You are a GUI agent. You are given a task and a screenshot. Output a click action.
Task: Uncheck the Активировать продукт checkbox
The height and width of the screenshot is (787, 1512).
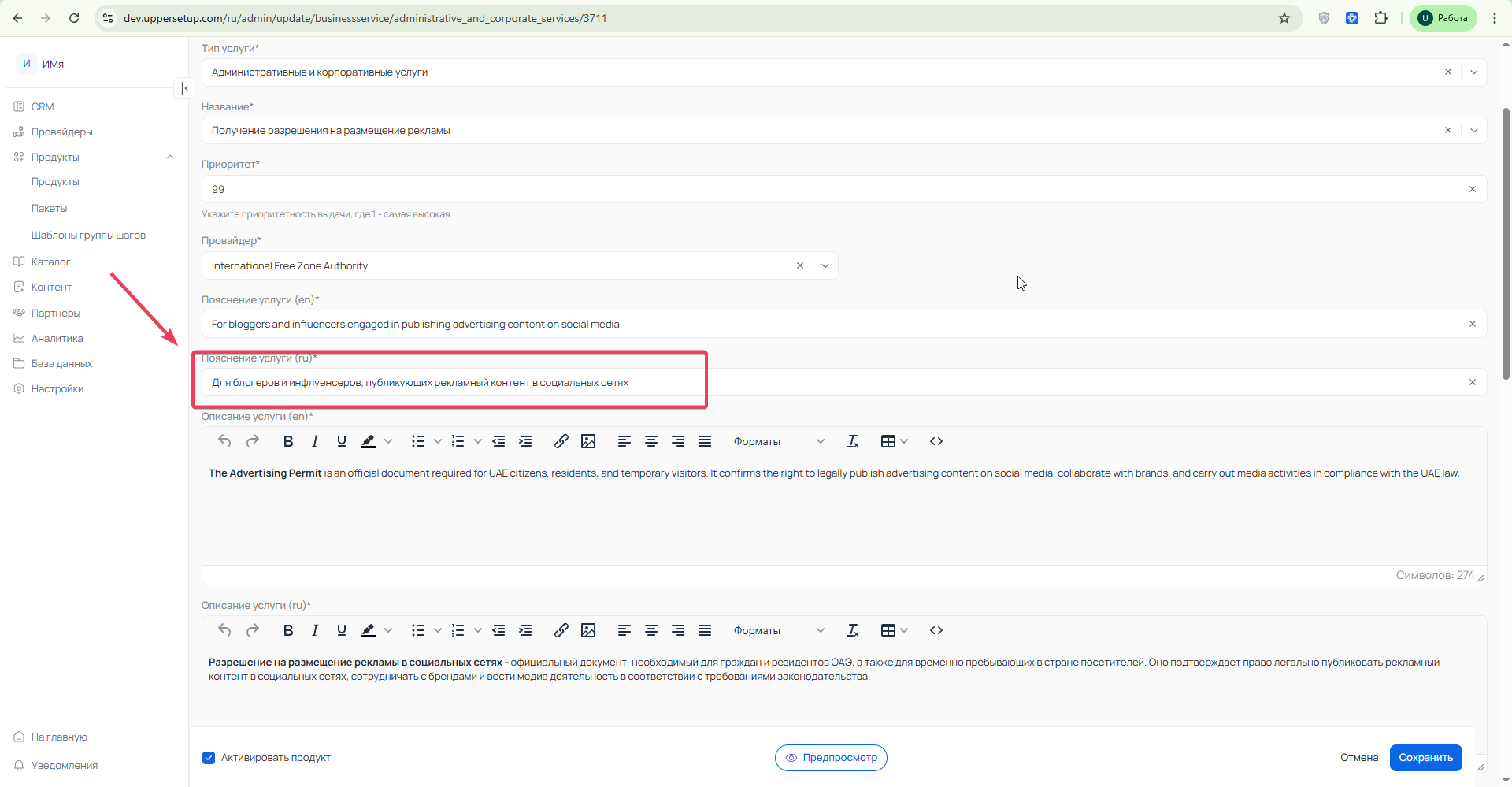(x=209, y=758)
